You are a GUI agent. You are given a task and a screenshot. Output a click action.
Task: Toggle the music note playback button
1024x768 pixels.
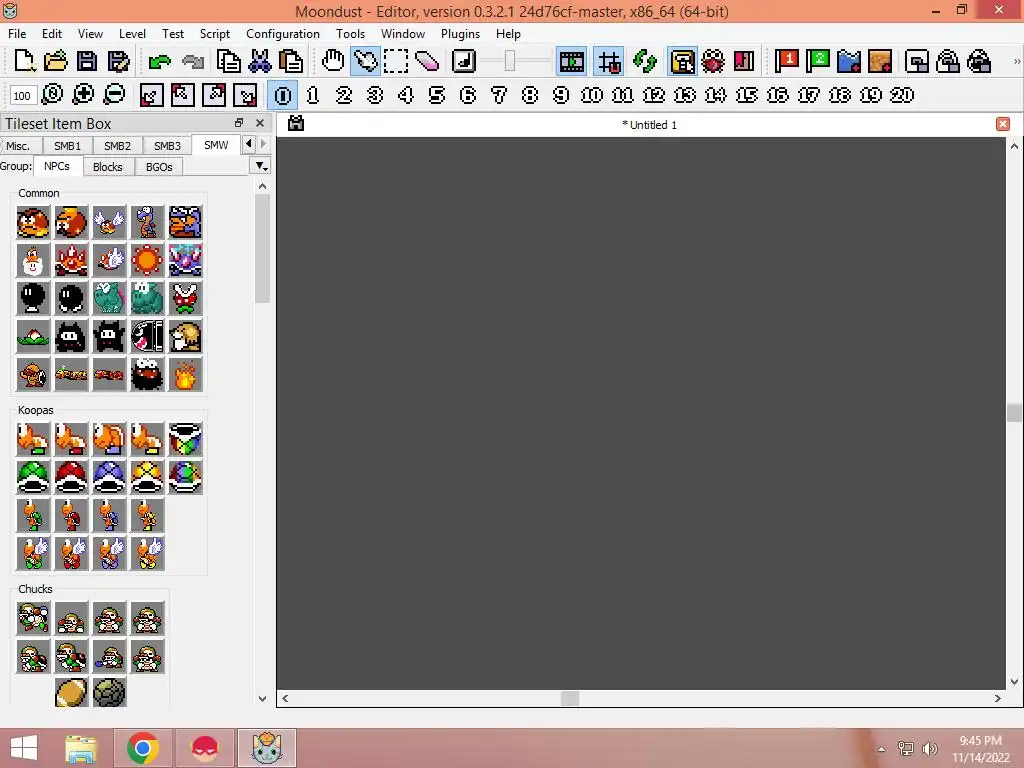coord(464,61)
